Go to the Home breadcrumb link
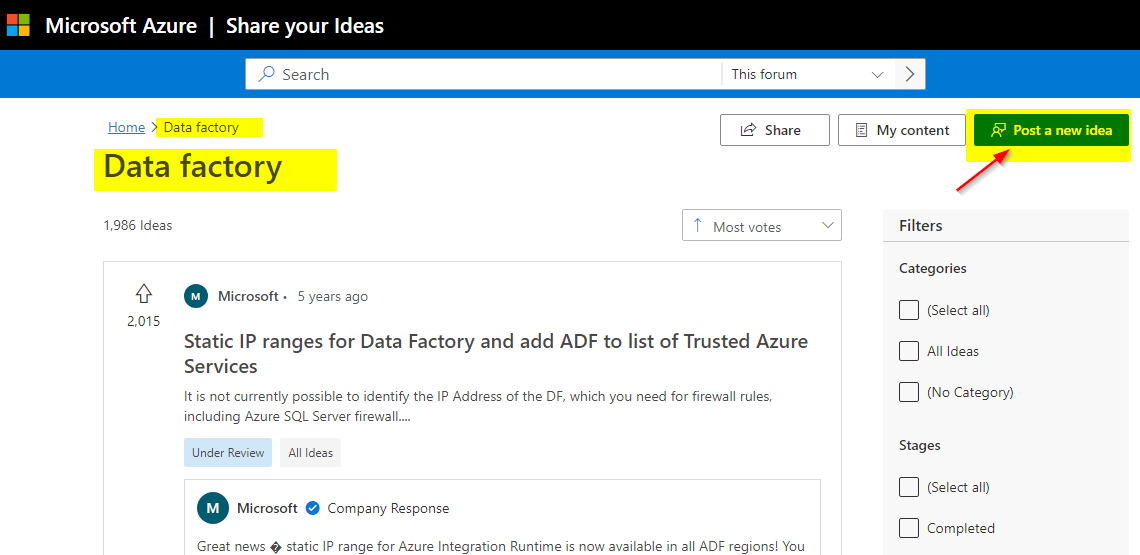 point(127,127)
